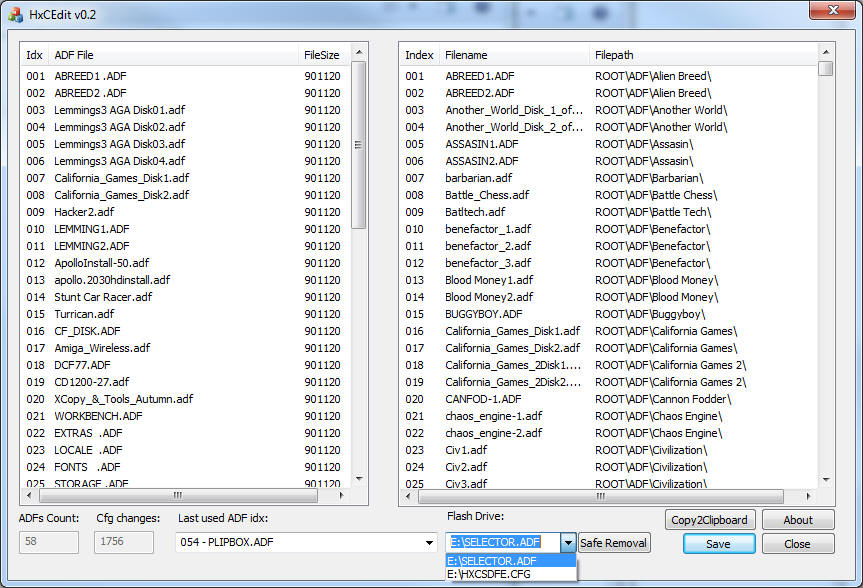
Task: Open the About dialog
Action: point(798,520)
